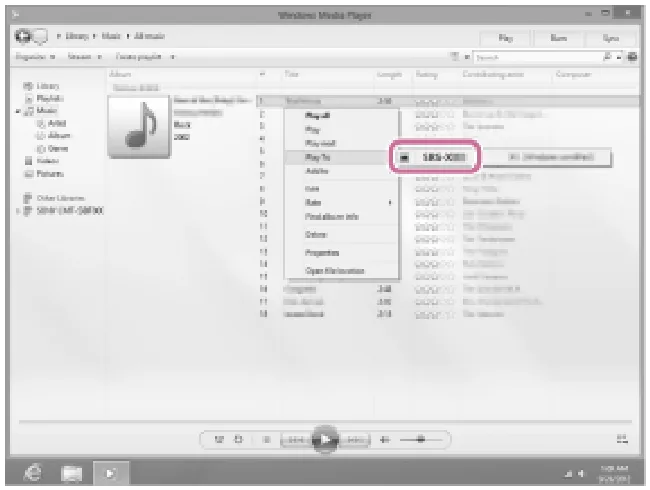Open the View options dropdown arrow
This screenshot has height=490, width=650.
[x=467, y=57]
